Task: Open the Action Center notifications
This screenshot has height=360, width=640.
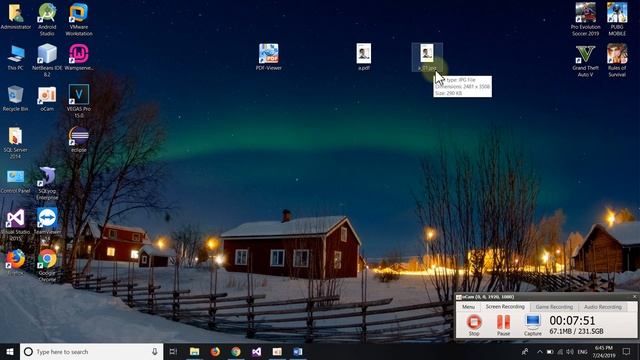Action: (627, 351)
